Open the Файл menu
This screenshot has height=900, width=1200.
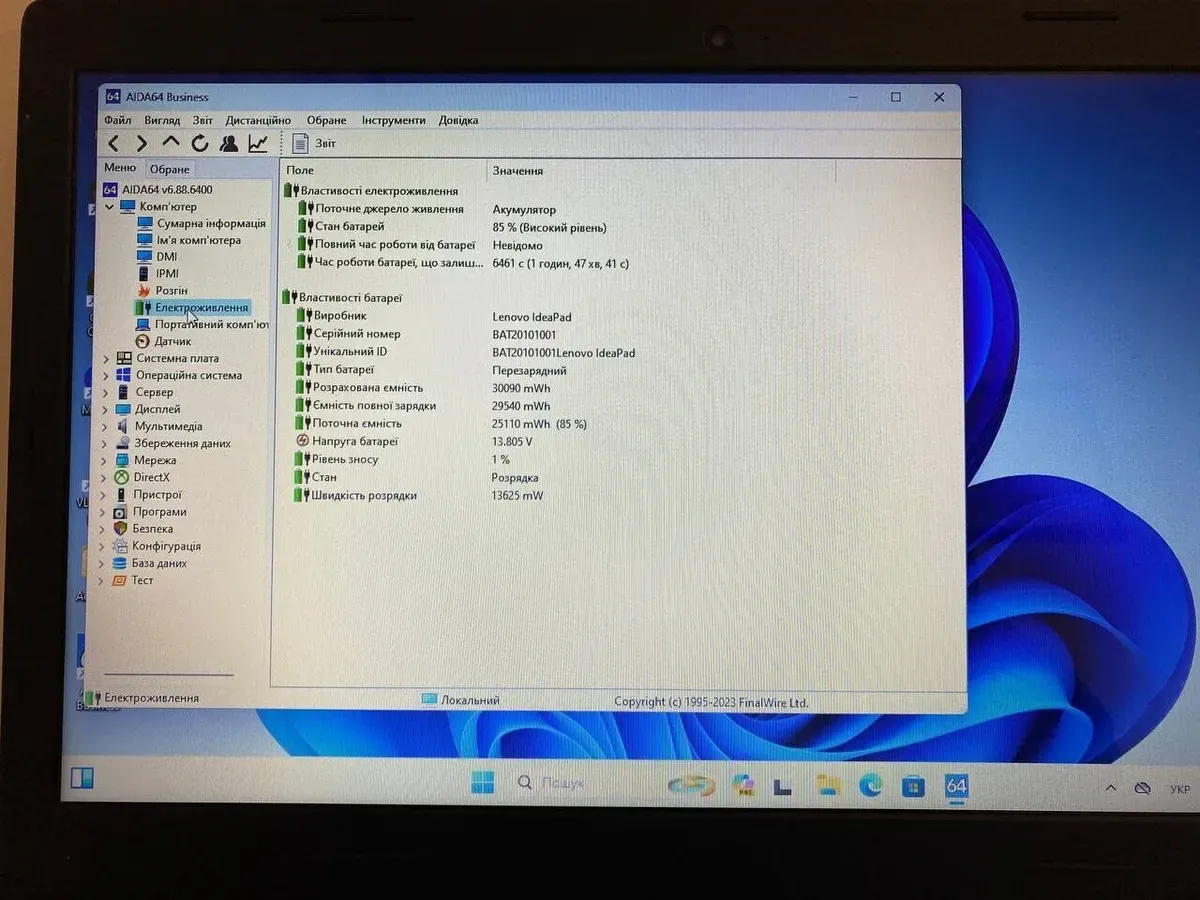point(117,120)
